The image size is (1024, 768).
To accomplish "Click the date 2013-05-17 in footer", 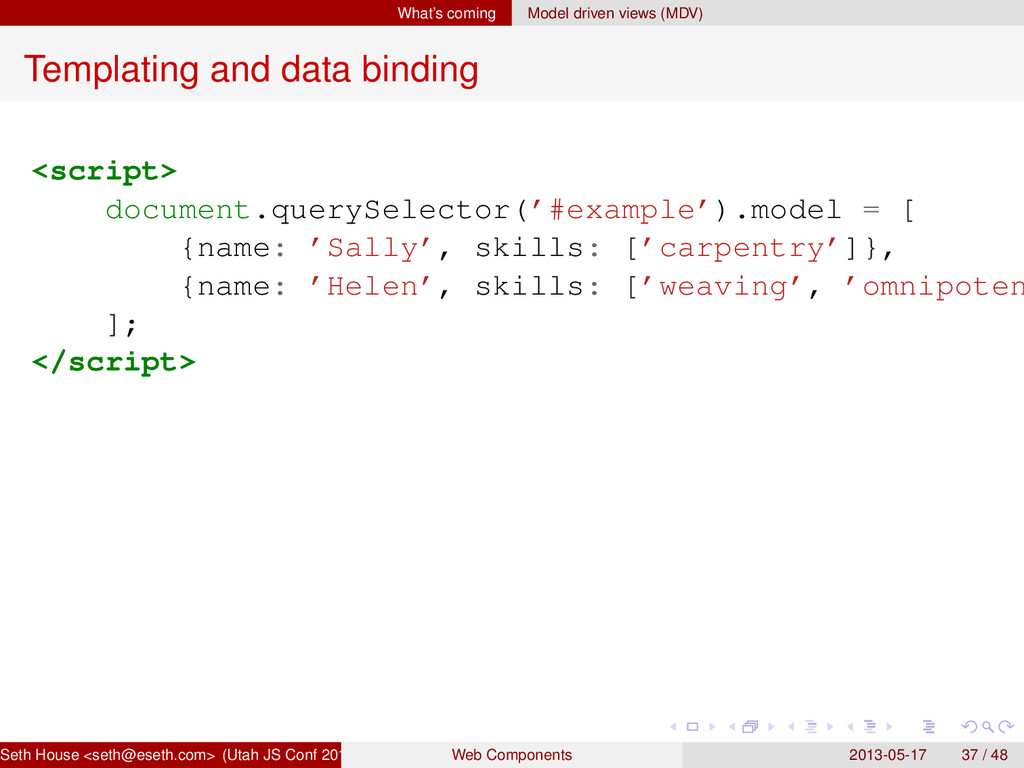I will coord(888,755).
